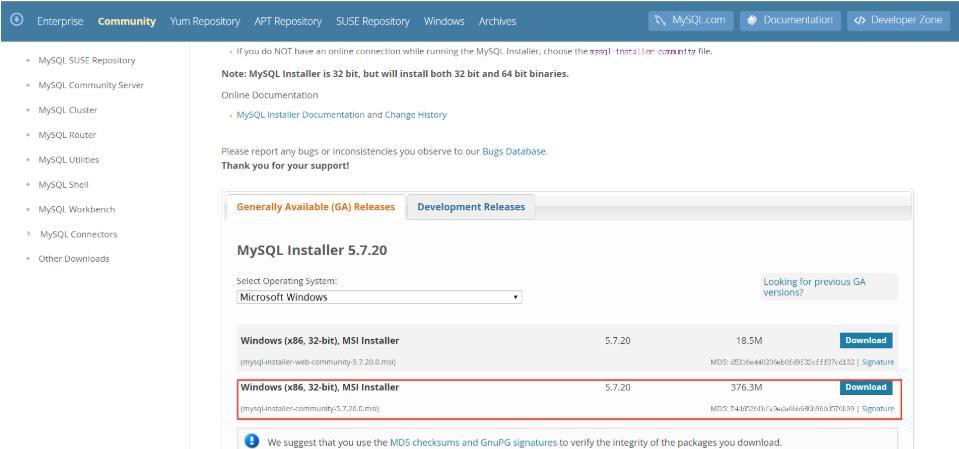This screenshot has height=449, width=959.
Task: Open the Documentation header button
Action: (x=790, y=20)
